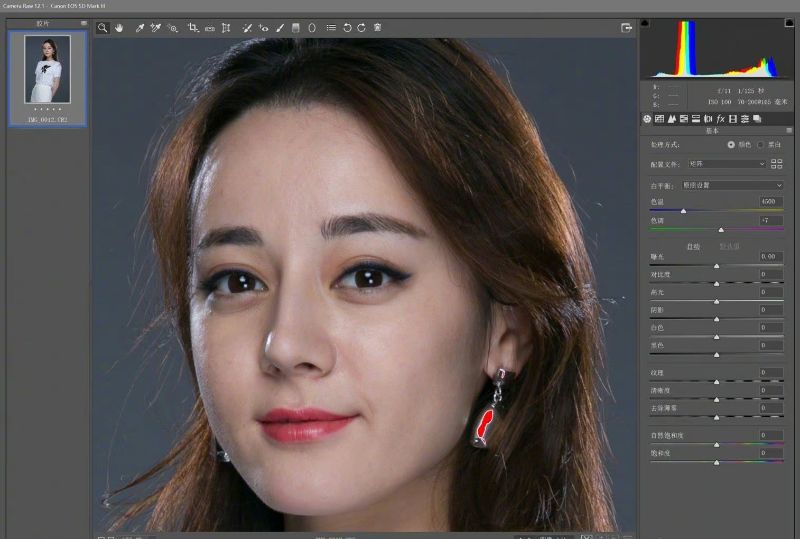Open the profile browser grid button
Image resolution: width=800 pixels, height=539 pixels.
pos(776,163)
